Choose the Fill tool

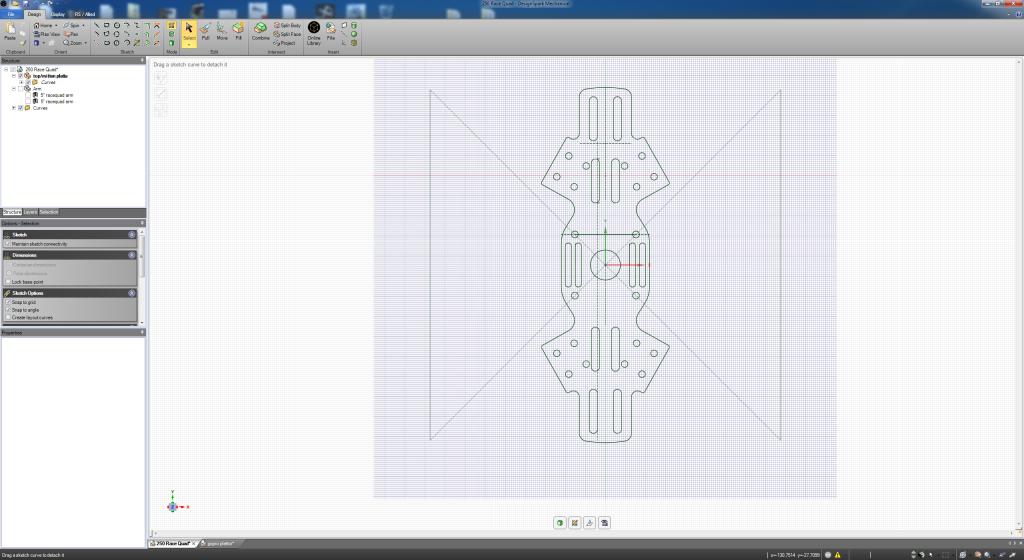[x=238, y=31]
